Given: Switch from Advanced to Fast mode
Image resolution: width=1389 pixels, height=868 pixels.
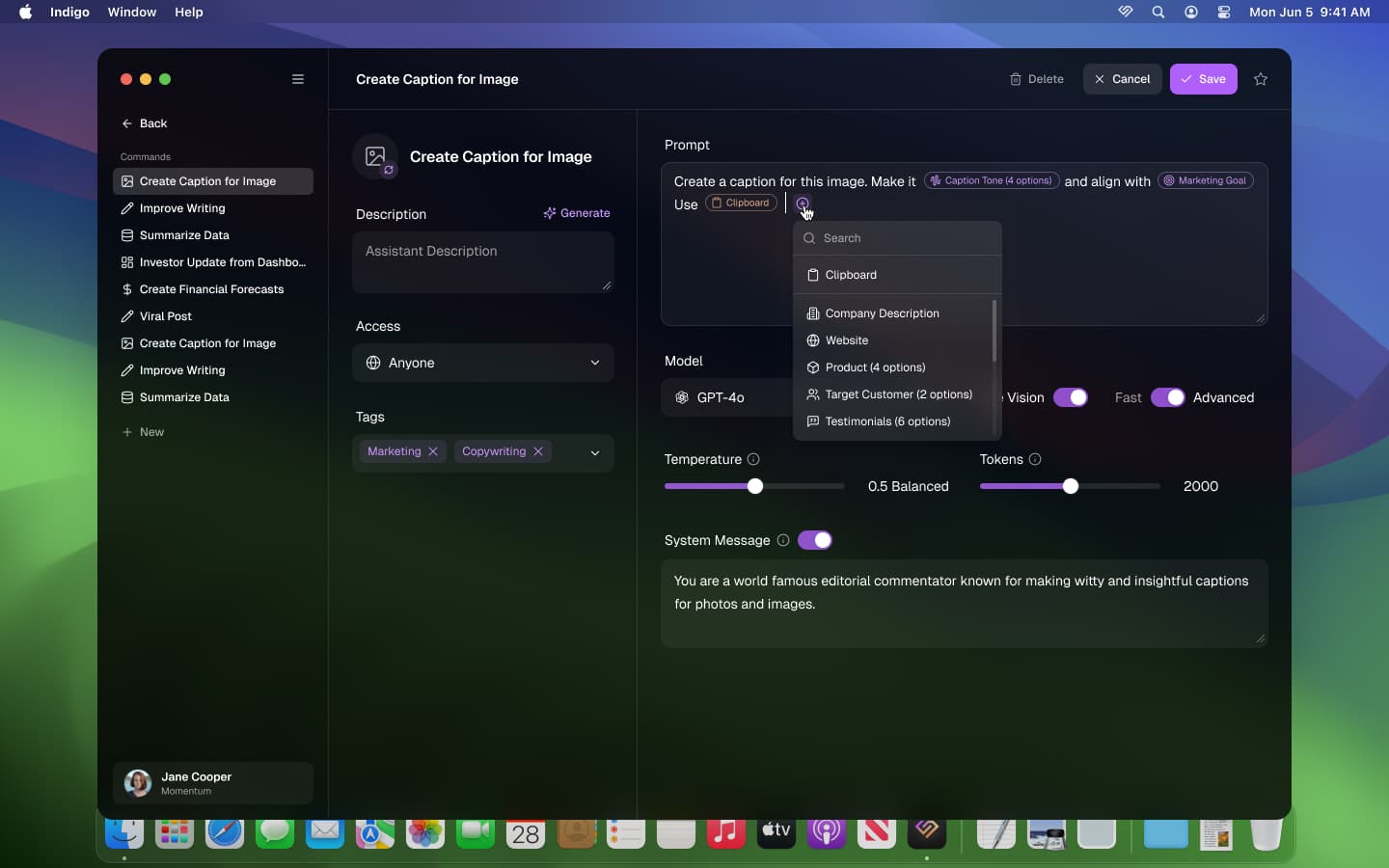Looking at the screenshot, I should (1168, 397).
